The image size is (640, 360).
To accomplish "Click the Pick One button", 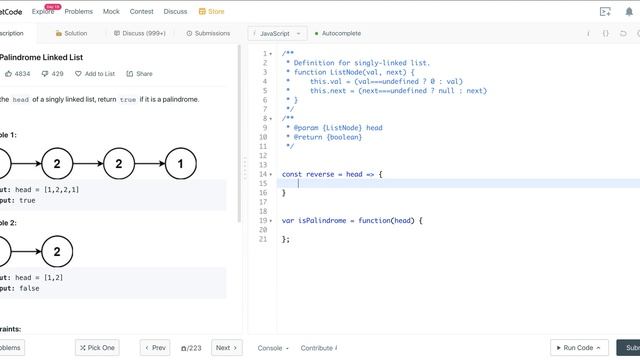I will coord(97,348).
